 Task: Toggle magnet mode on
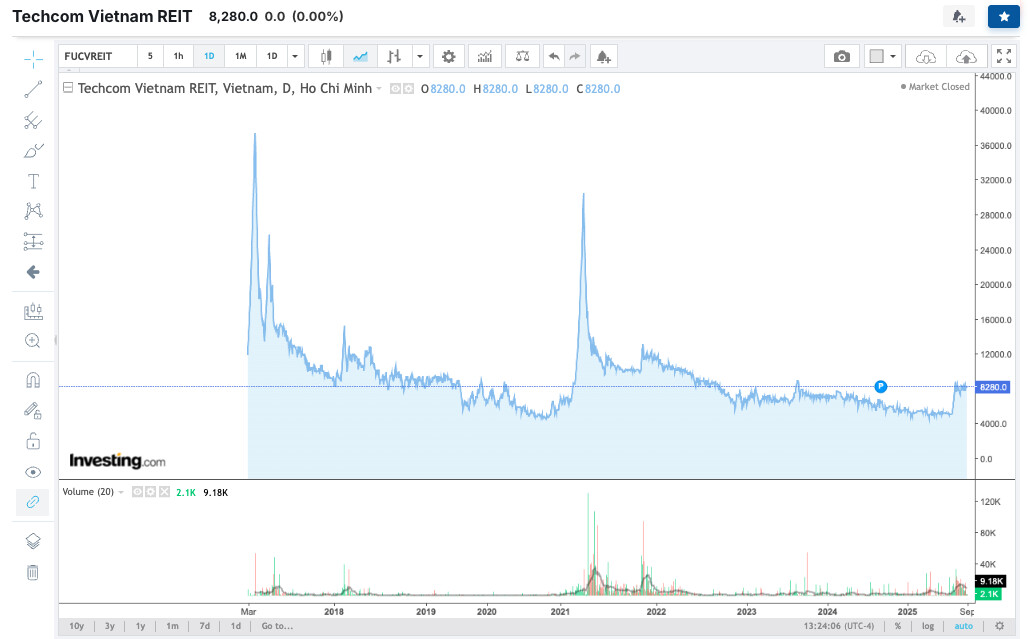click(33, 380)
